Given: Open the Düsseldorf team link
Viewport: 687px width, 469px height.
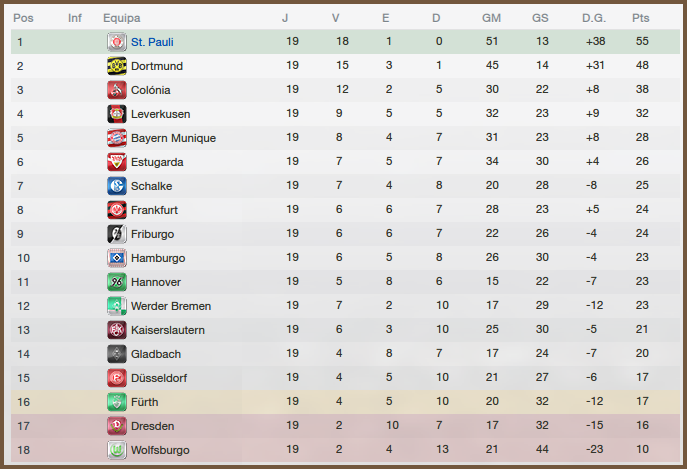Looking at the screenshot, I should pos(159,378).
